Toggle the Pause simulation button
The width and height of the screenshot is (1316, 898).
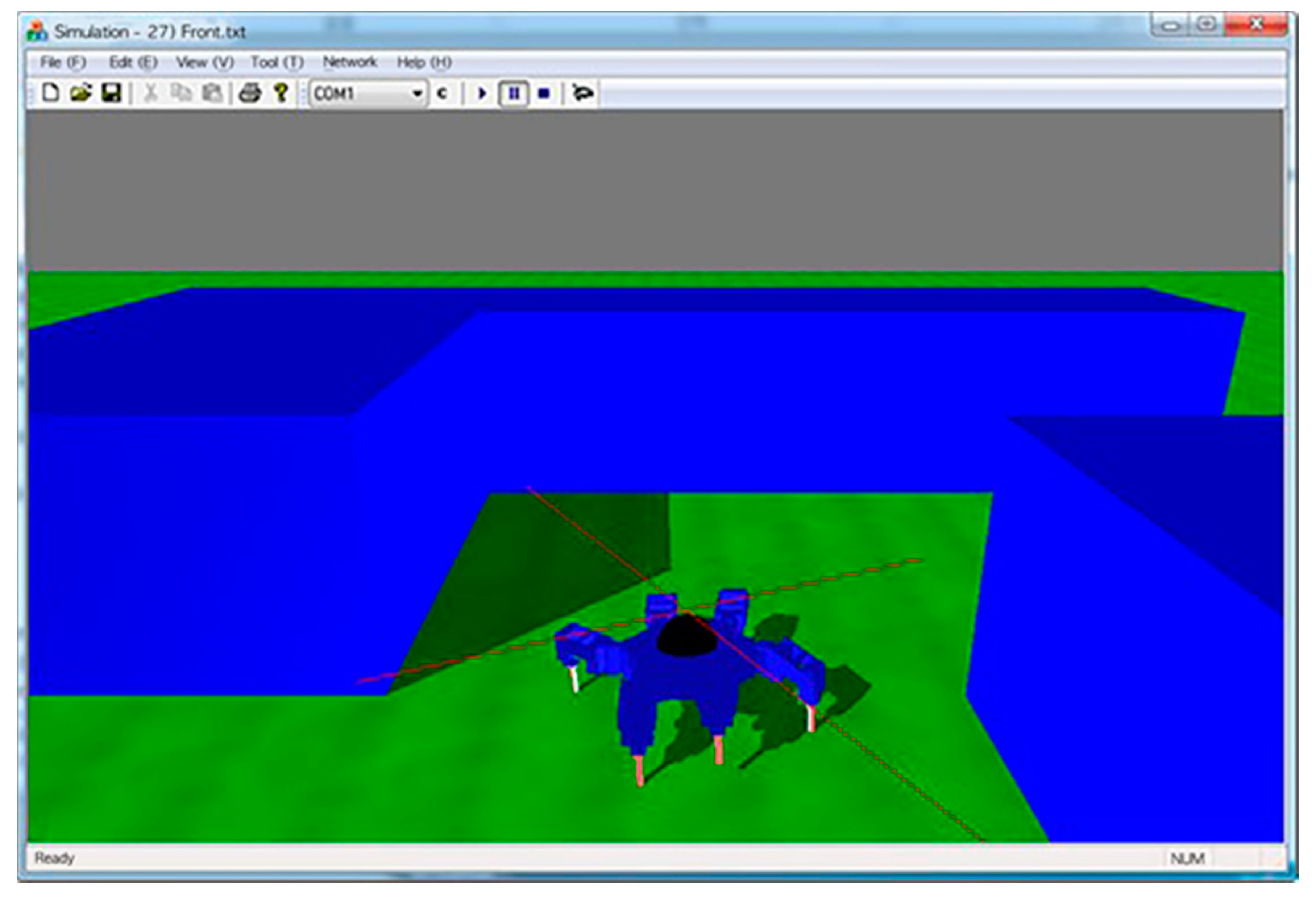click(514, 93)
